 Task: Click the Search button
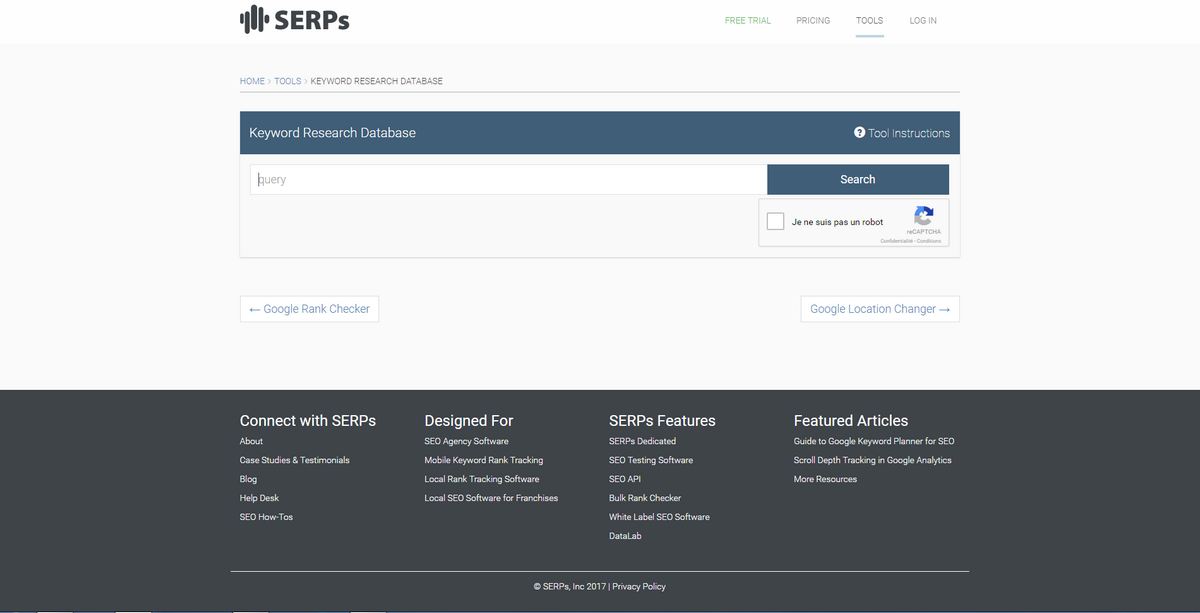pyautogui.click(x=858, y=180)
